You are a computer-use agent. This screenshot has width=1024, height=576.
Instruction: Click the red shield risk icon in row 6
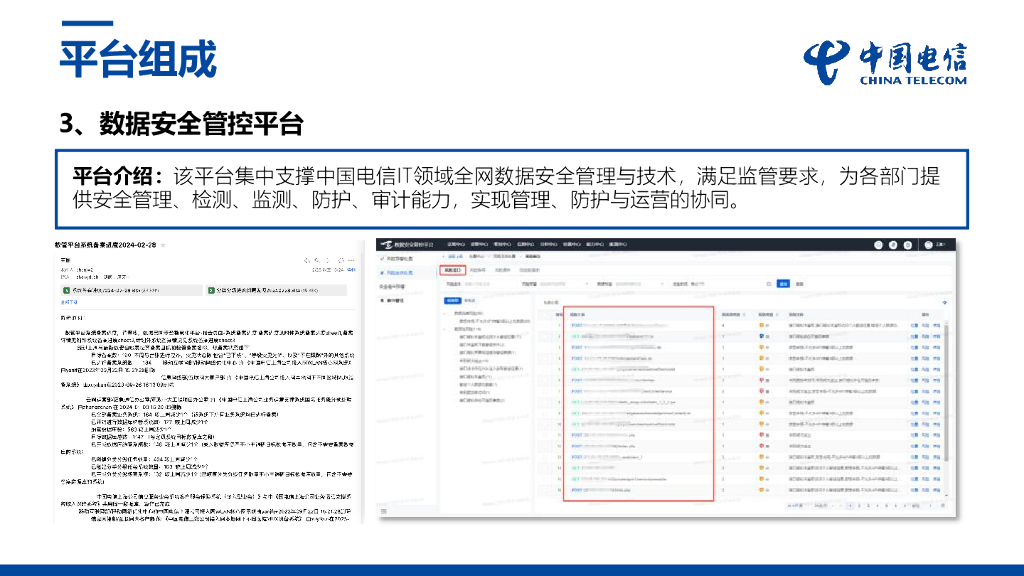761,380
